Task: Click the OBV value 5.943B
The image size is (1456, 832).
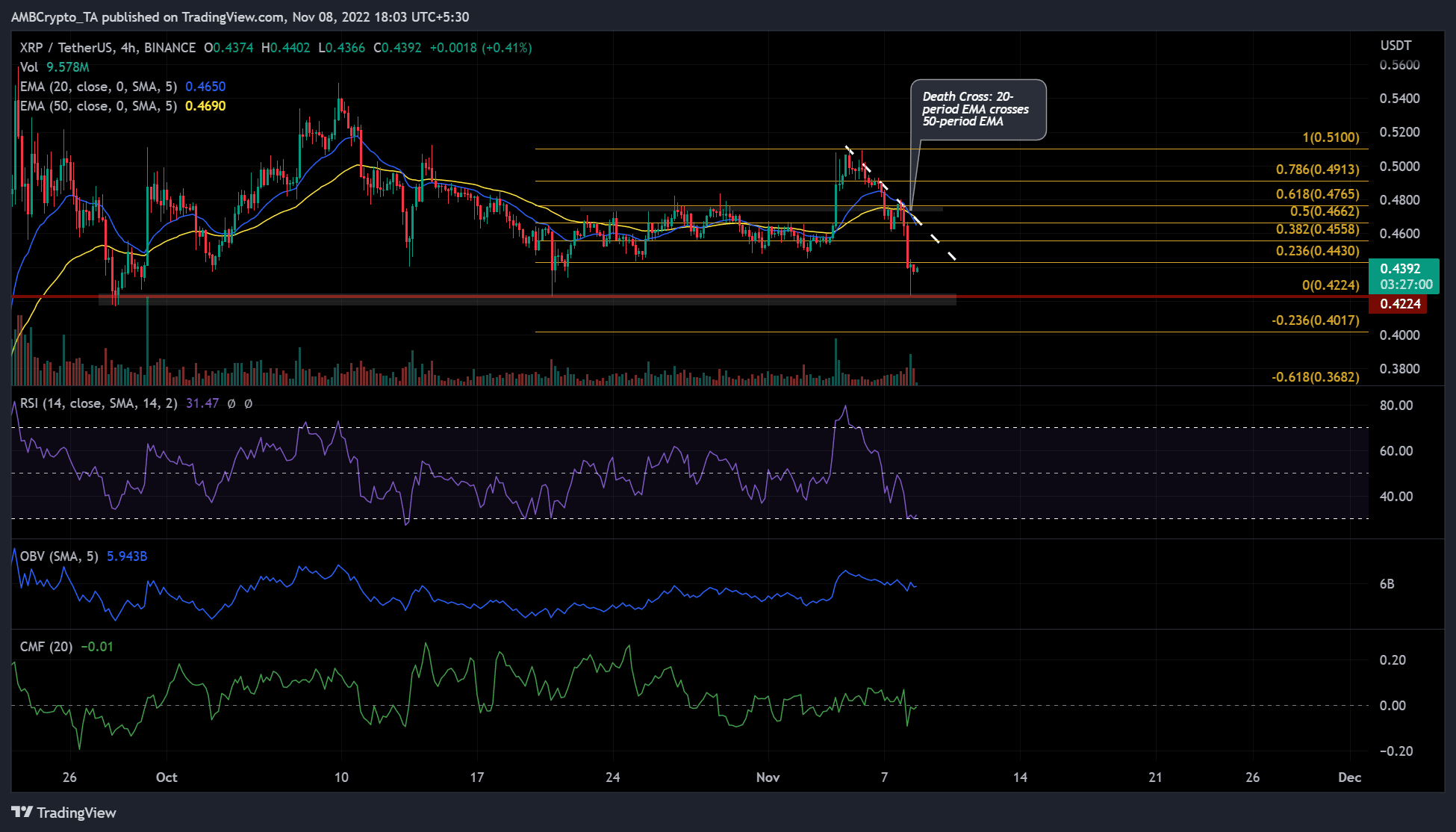Action: pos(127,556)
